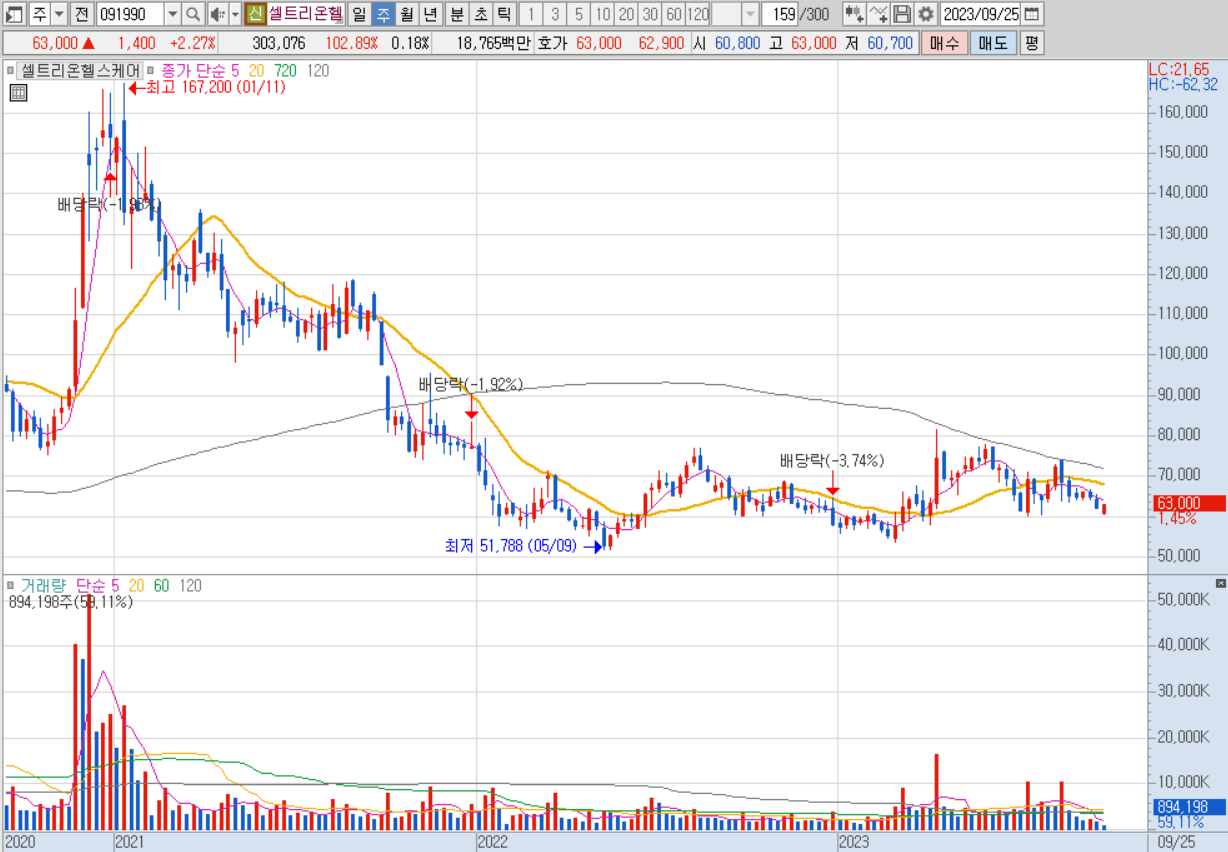Image resolution: width=1228 pixels, height=852 pixels.
Task: Choose the 20 interval button
Action: [x=626, y=14]
